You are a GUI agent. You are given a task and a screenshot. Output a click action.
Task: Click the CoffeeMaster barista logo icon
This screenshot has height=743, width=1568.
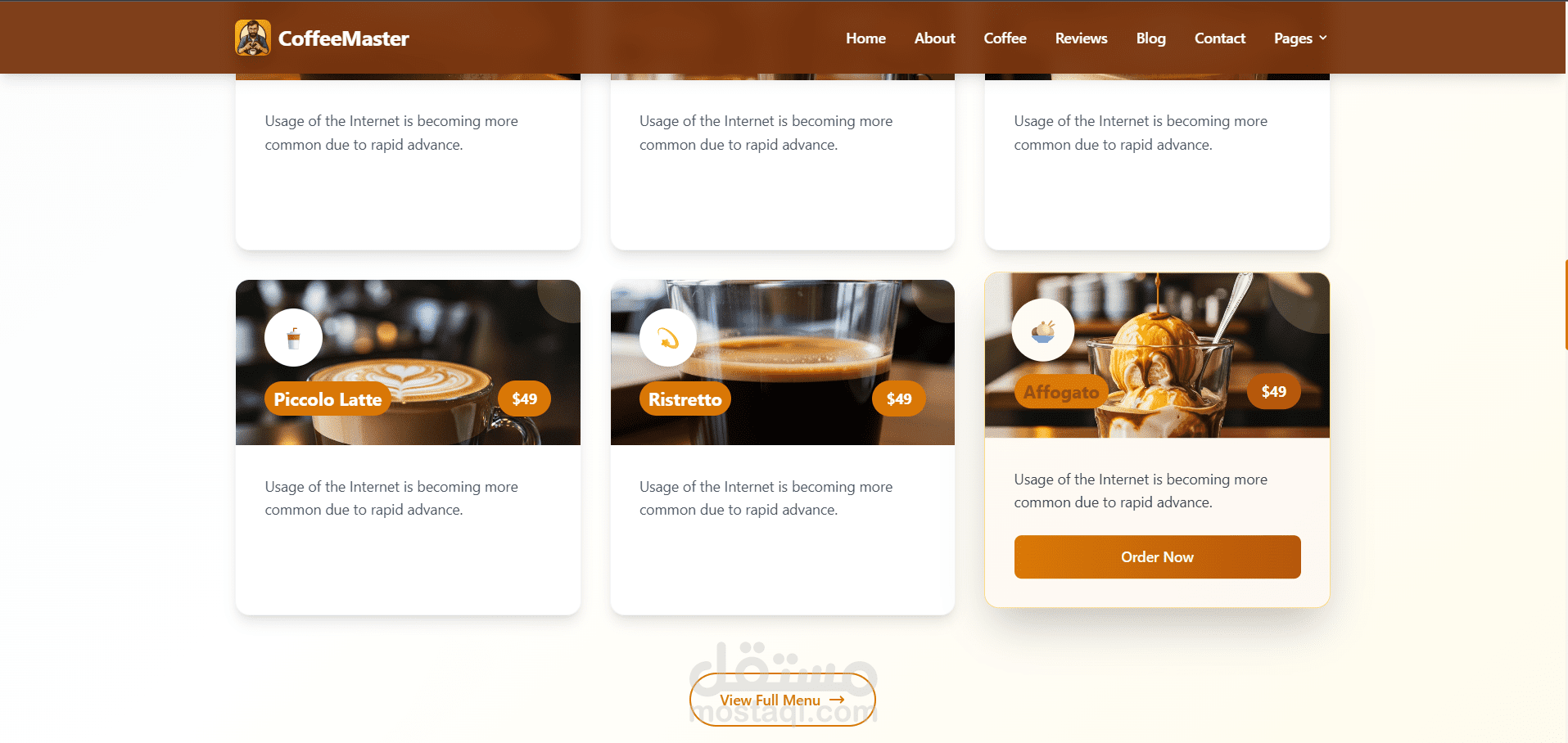pyautogui.click(x=253, y=38)
